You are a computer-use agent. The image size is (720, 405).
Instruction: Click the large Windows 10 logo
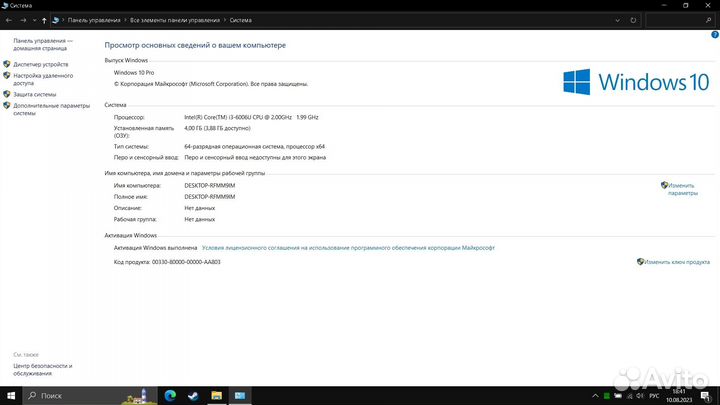[636, 82]
